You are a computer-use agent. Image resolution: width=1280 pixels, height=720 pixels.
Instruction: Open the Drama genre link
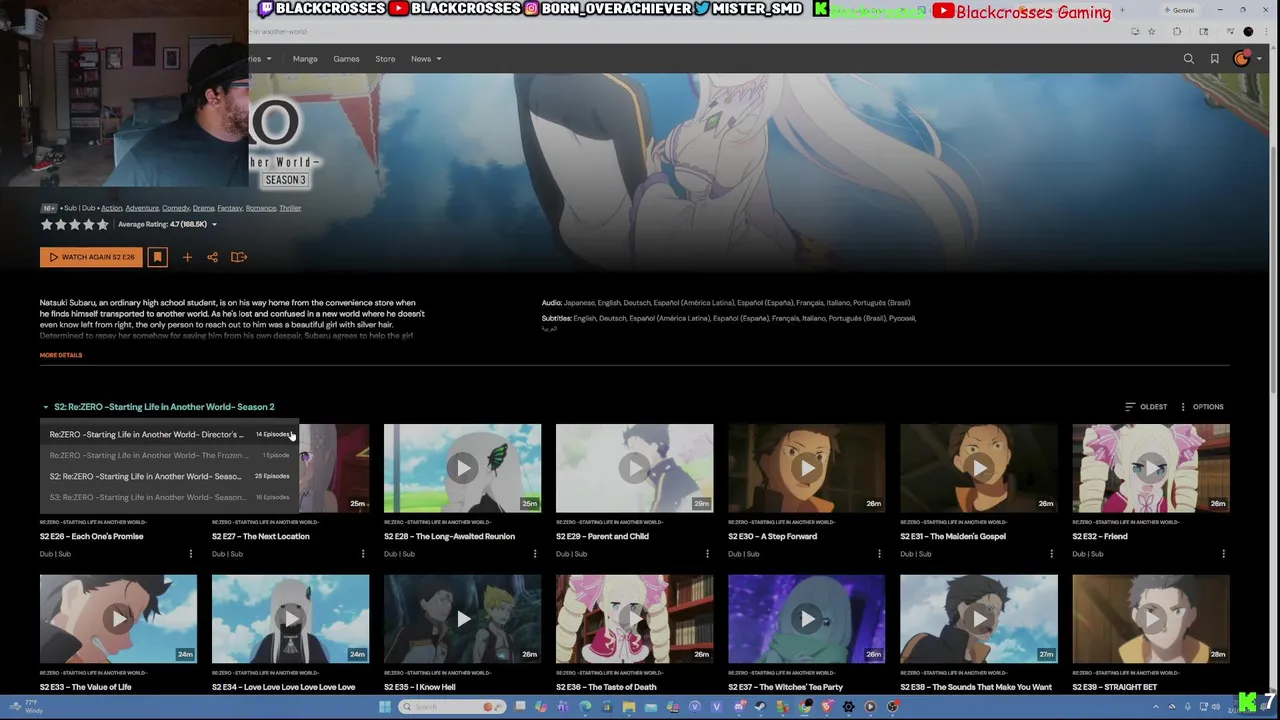click(x=203, y=208)
